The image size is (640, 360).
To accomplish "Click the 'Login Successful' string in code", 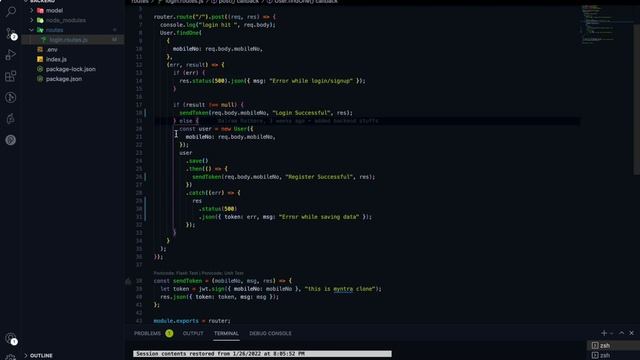I will pos(302,113).
